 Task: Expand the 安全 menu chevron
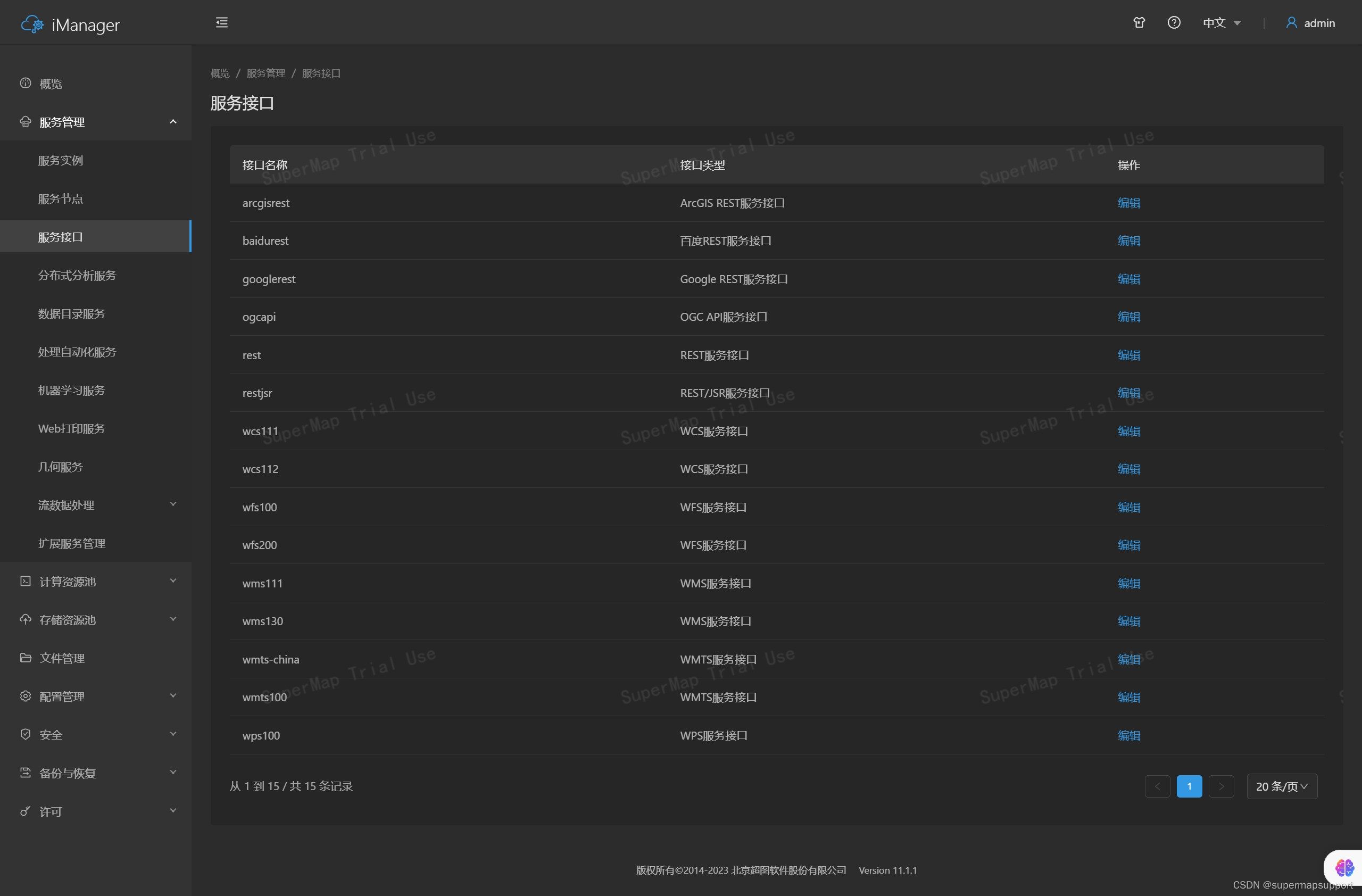click(173, 734)
